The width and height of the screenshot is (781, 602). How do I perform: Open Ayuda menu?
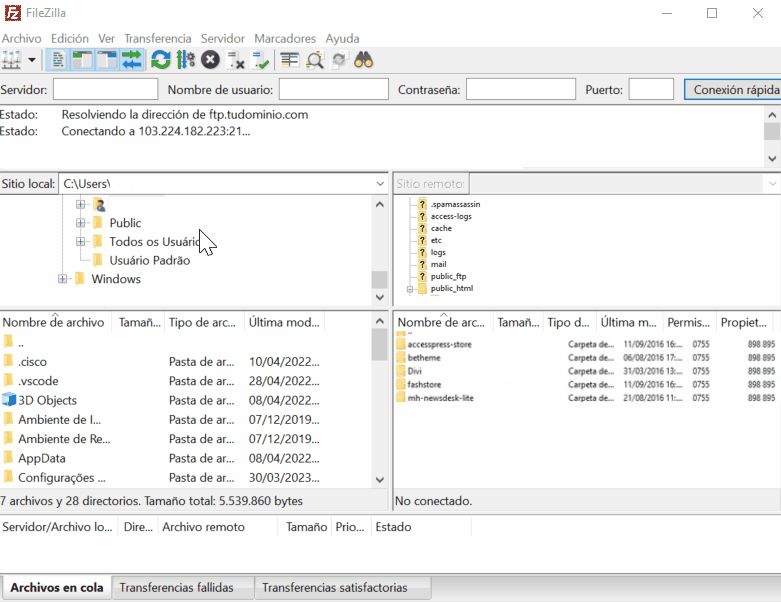342,38
